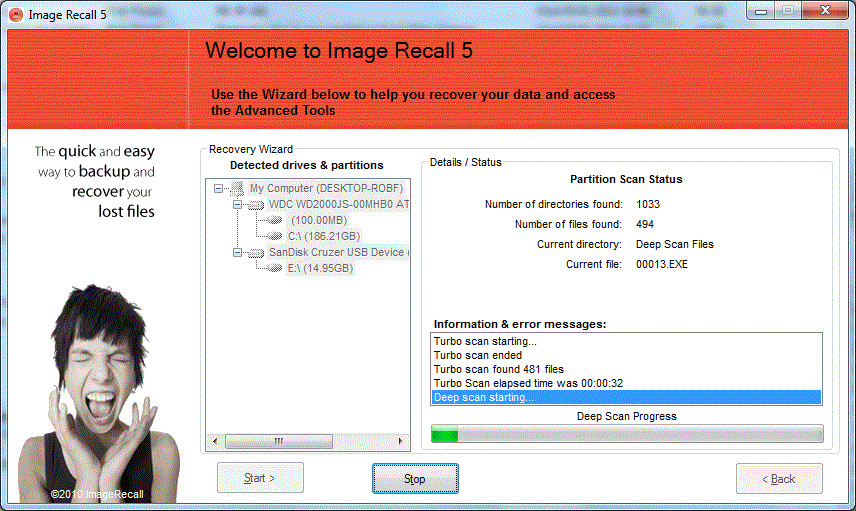Select the C:\ (186.21GB) partition

324,236
